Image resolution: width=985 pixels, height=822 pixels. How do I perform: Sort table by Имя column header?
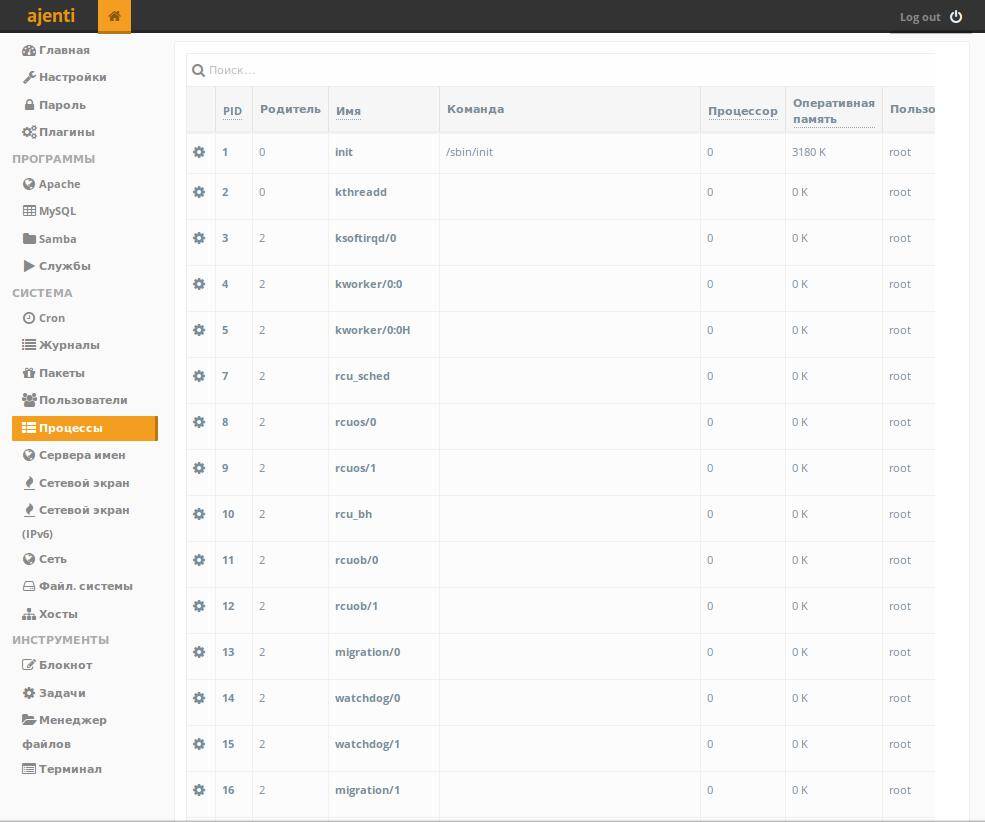click(348, 111)
